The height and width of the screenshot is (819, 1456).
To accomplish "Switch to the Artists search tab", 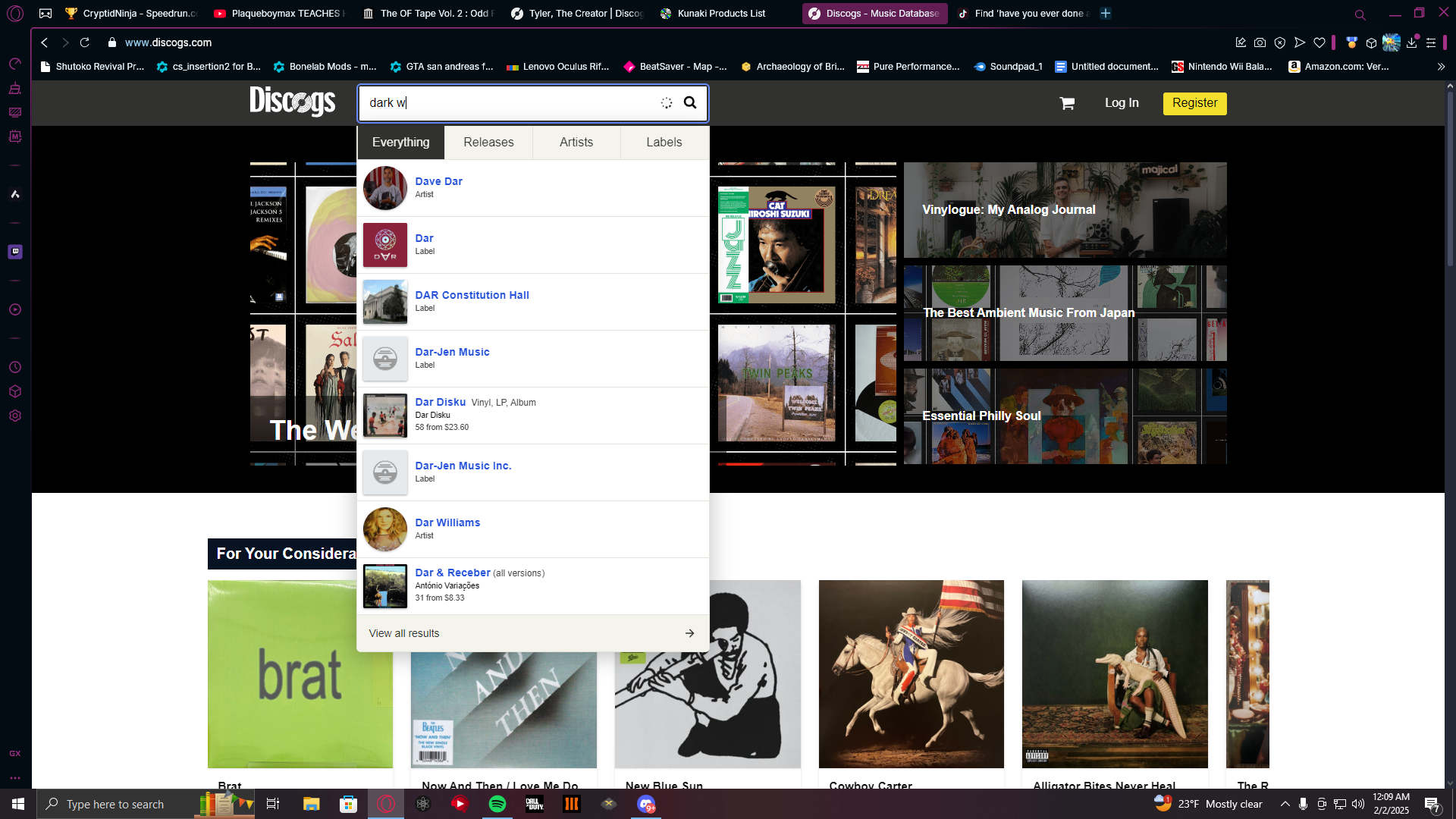I will click(x=576, y=143).
